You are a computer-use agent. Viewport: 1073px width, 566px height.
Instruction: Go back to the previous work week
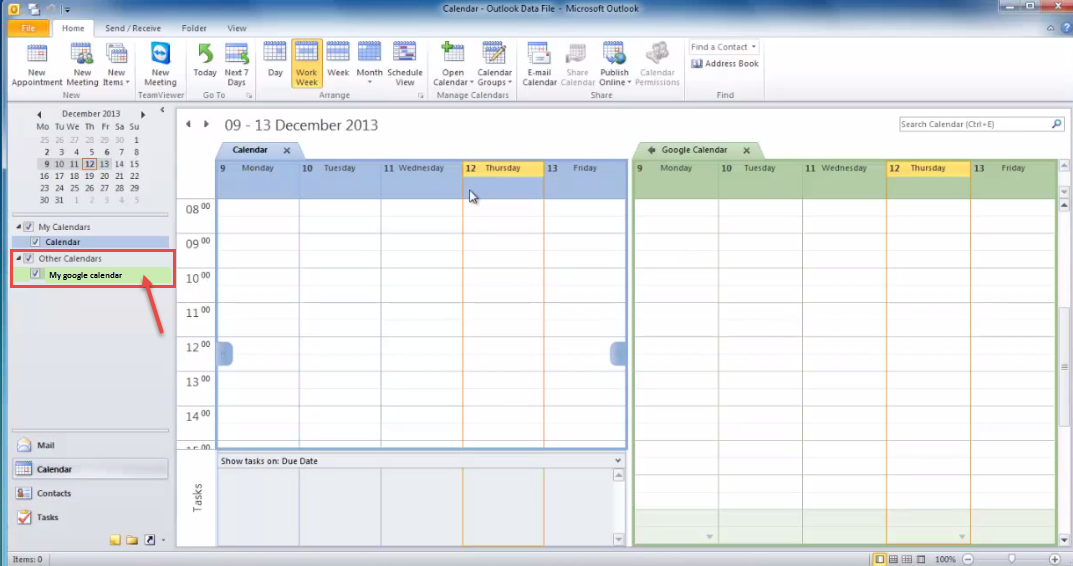tap(188, 124)
